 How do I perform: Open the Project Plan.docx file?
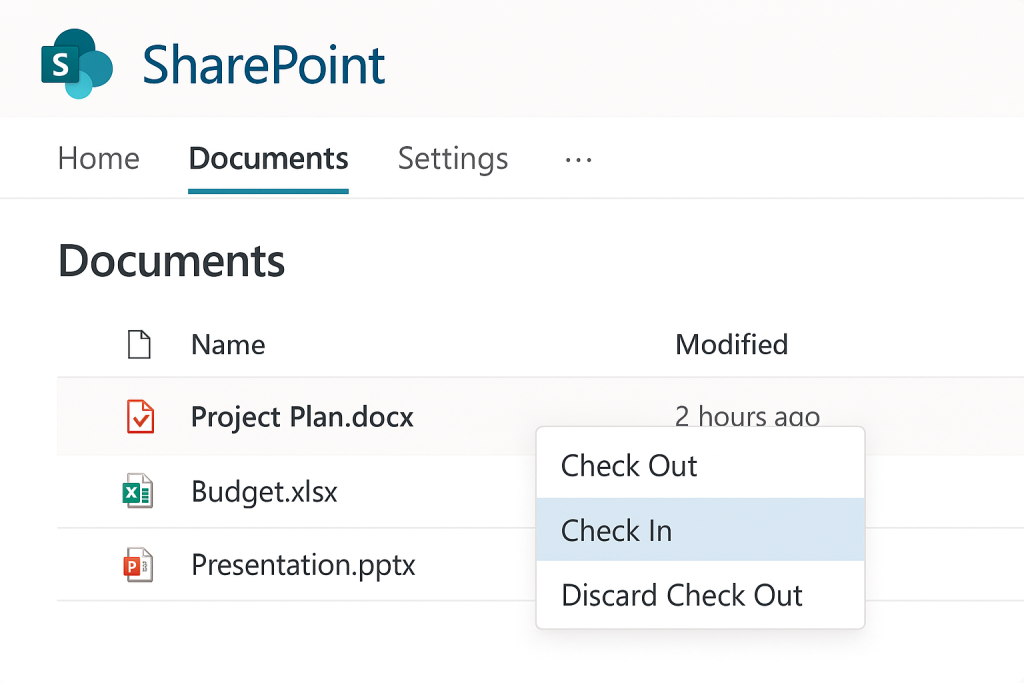click(302, 416)
